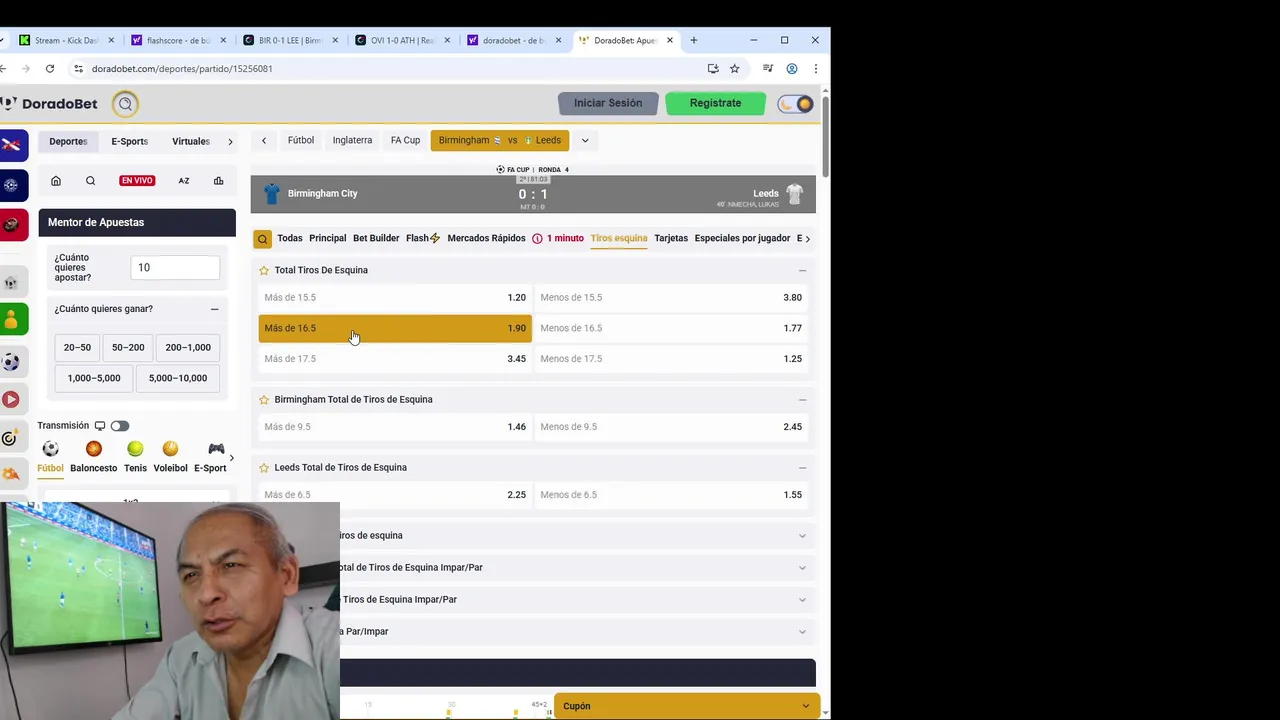The width and height of the screenshot is (1280, 720).
Task: Click the sidebar magnifier search icon
Action: (x=90, y=181)
